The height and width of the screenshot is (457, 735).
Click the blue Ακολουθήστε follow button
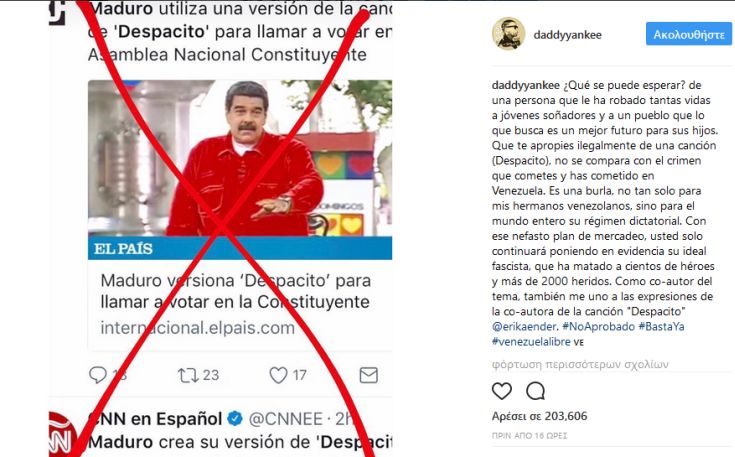click(x=689, y=34)
